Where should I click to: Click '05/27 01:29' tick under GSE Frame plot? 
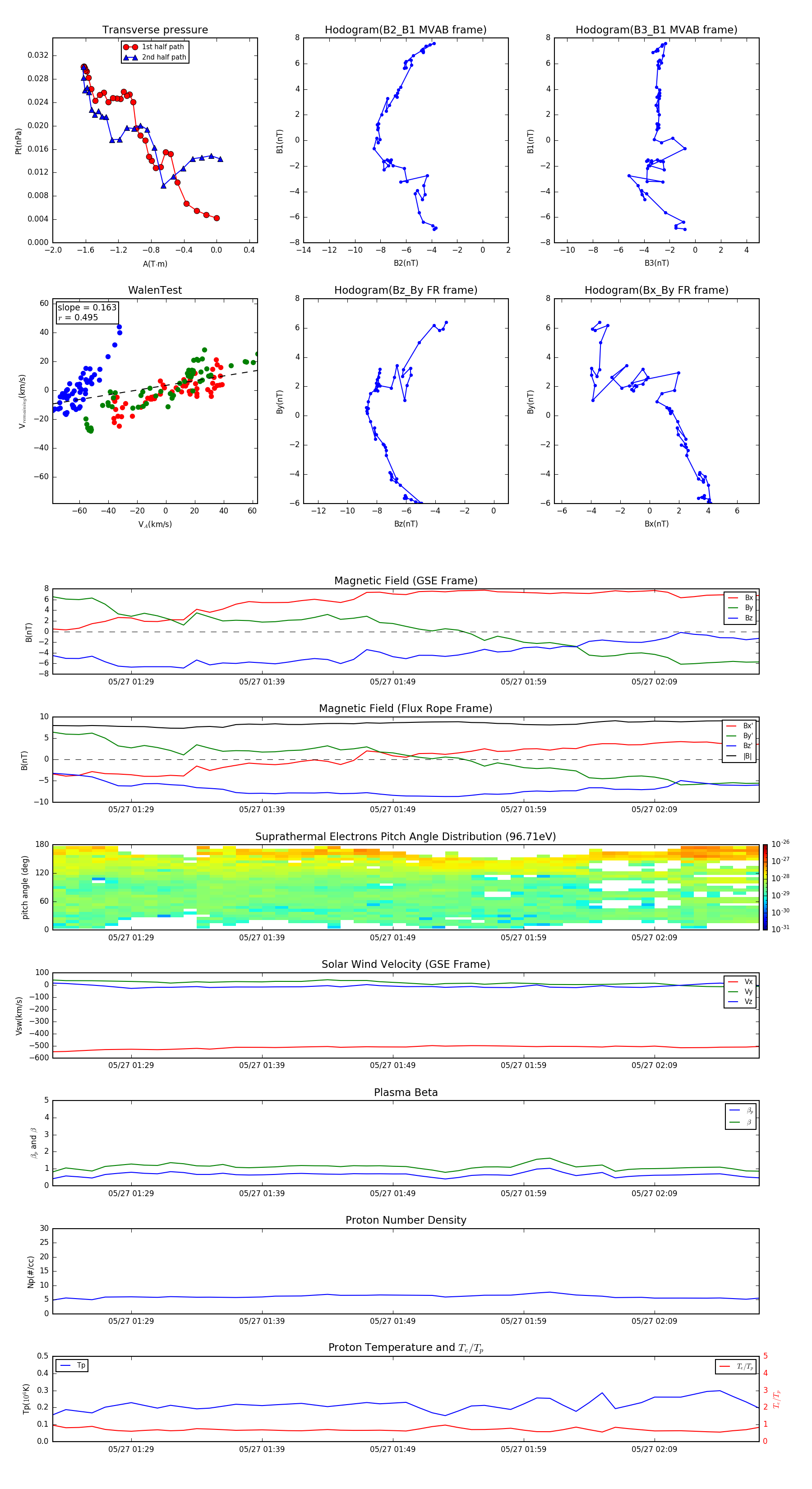[x=131, y=681]
